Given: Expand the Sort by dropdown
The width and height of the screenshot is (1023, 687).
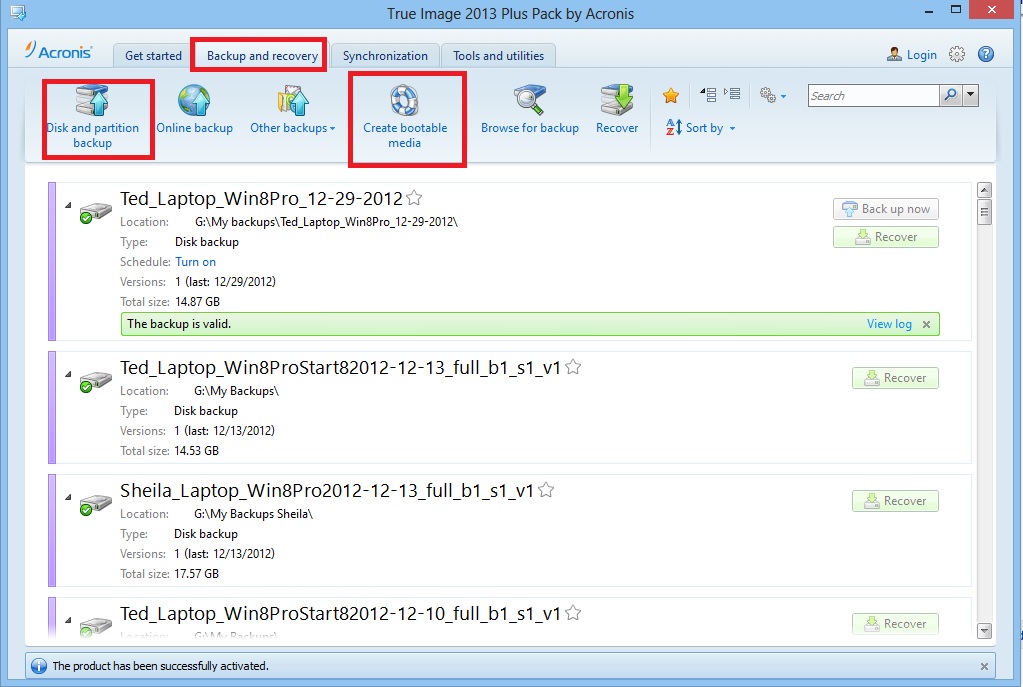Looking at the screenshot, I should pos(700,128).
